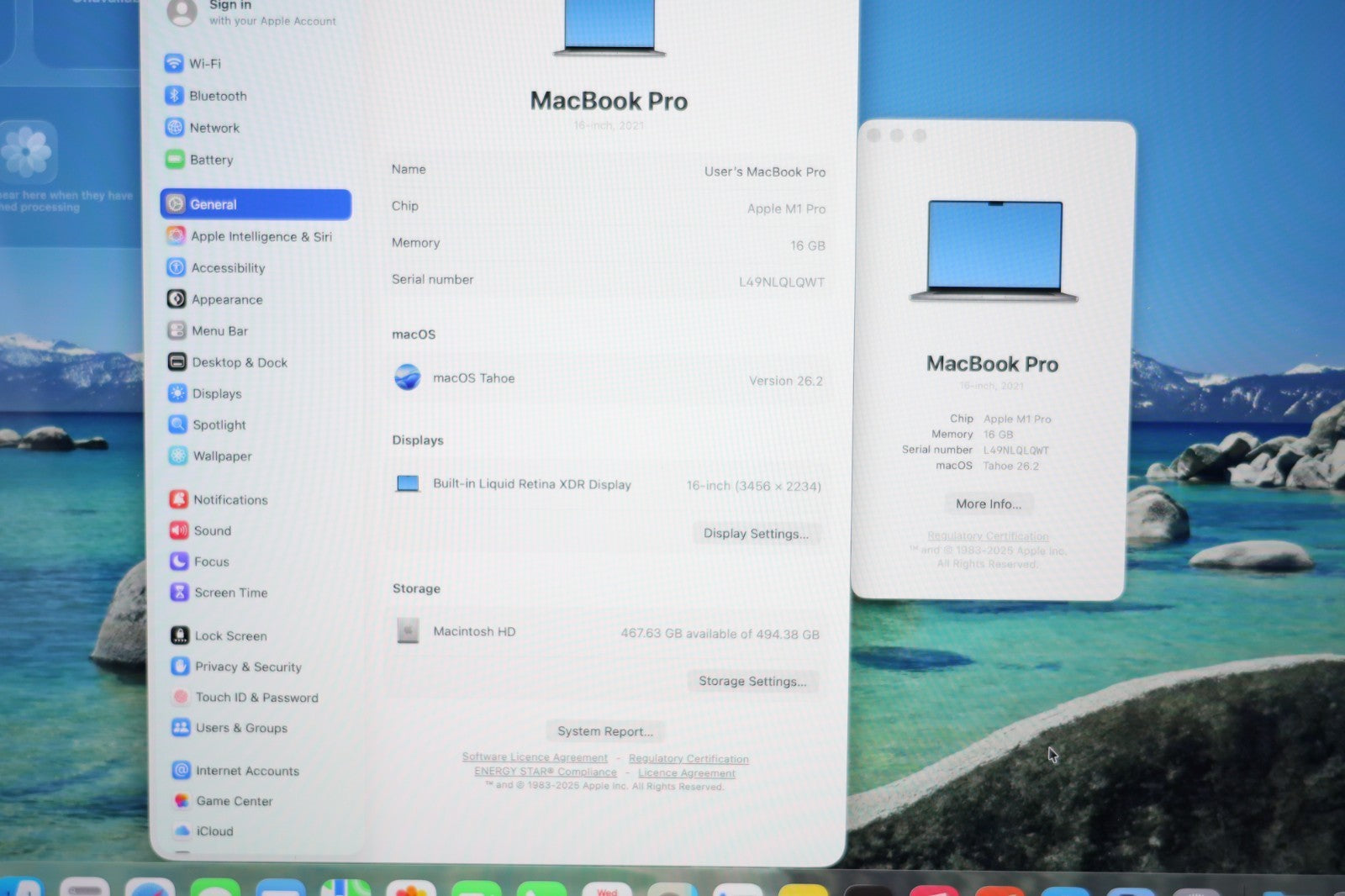Open Desktop & Dock settings
The width and height of the screenshot is (1345, 896).
pyautogui.click(x=239, y=362)
